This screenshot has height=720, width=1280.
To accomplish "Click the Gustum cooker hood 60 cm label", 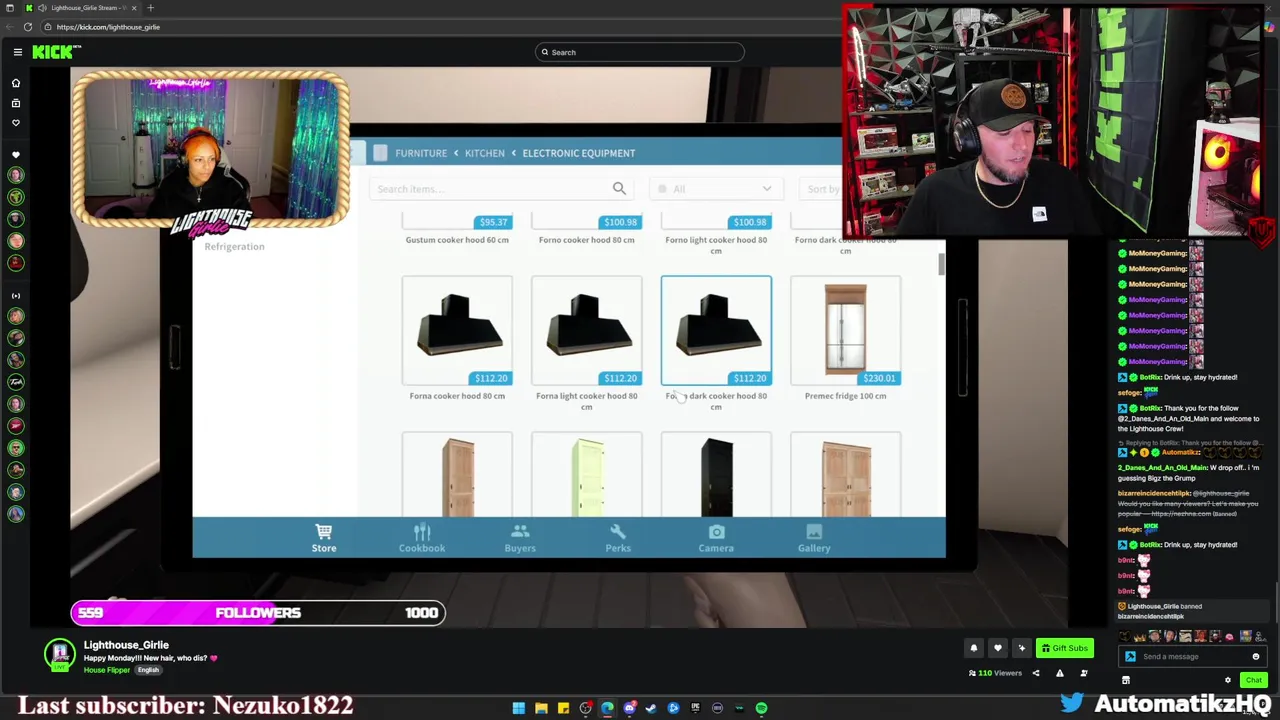I will (x=457, y=240).
